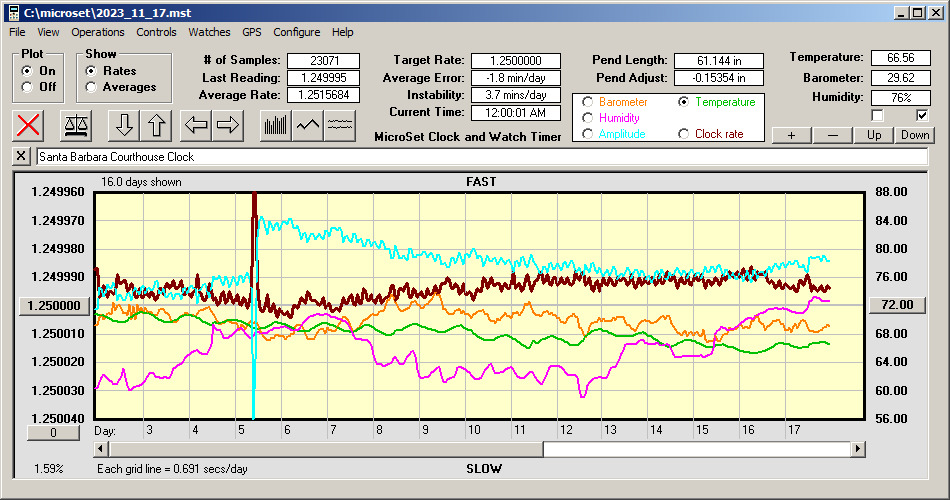Click the left arrow toolbar button

tap(196, 125)
